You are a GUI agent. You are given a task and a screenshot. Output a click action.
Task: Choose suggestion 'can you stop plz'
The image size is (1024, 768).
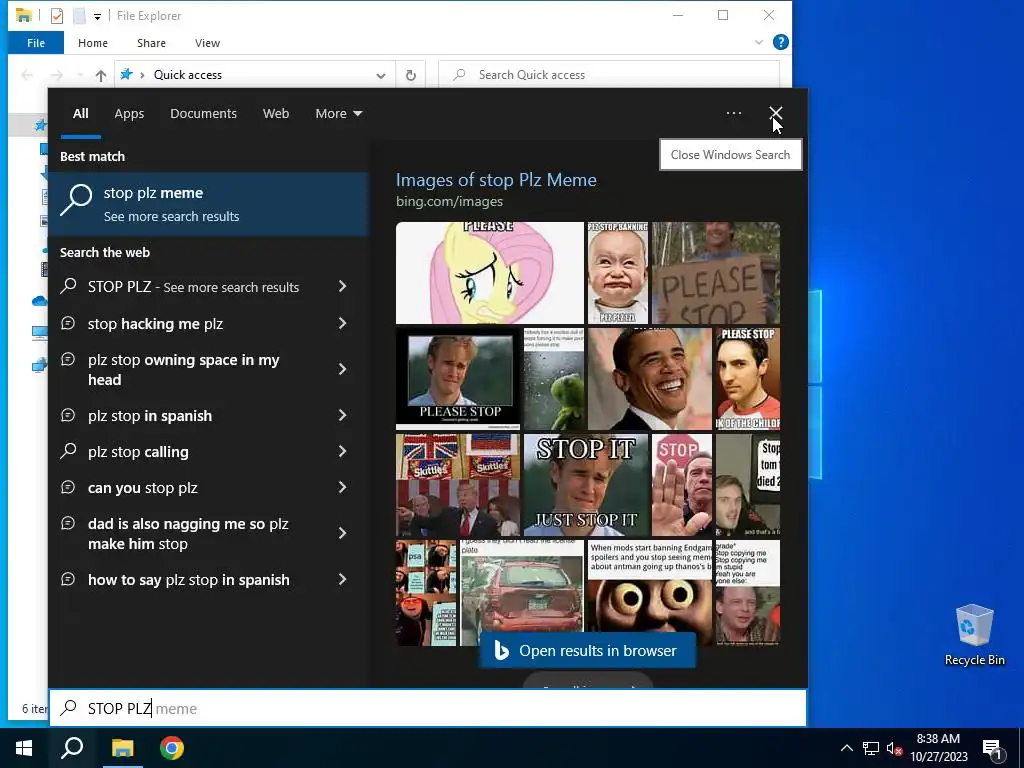[143, 488]
